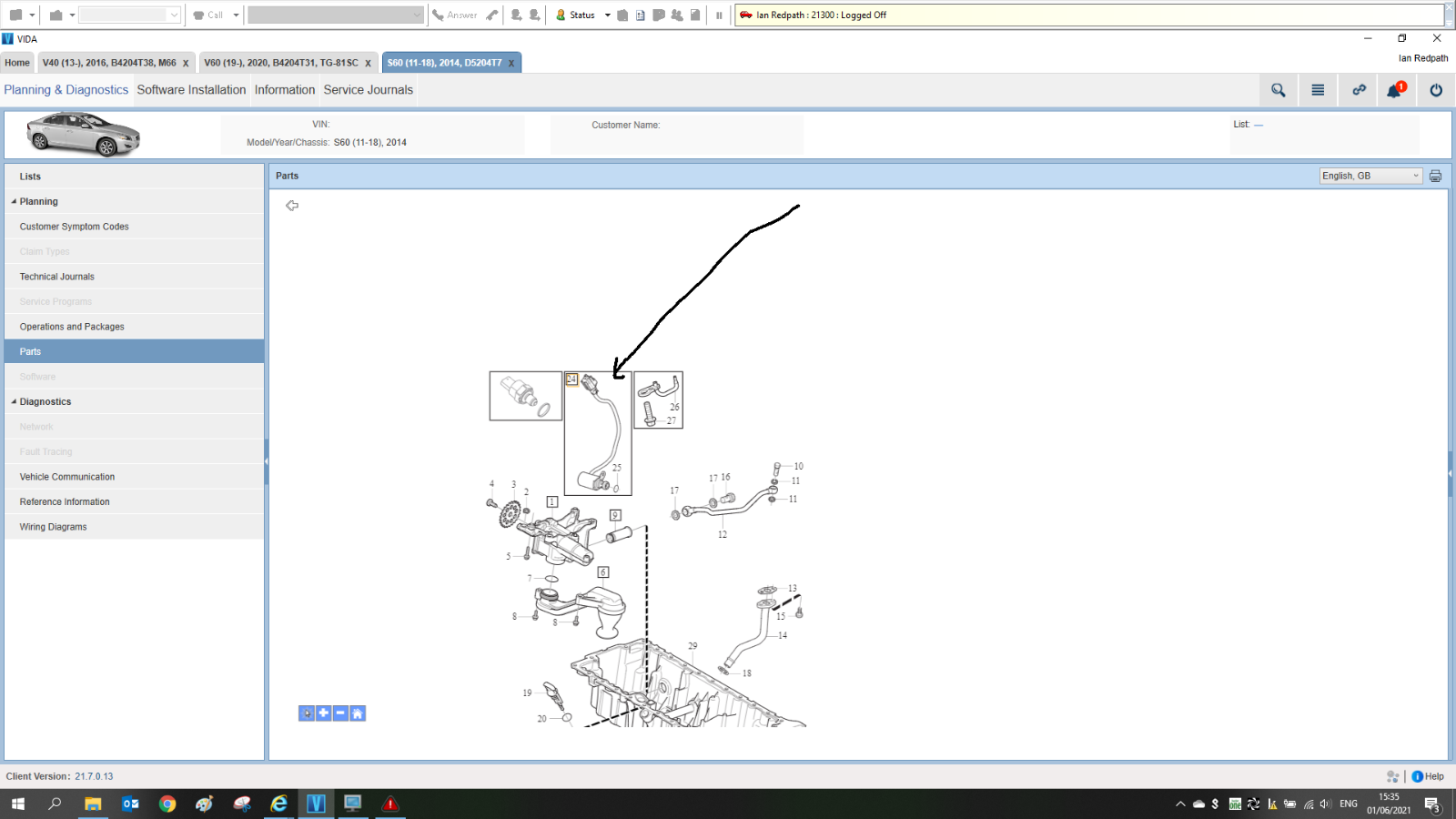Screen dimensions: 1456x819
Task: Print the parts diagram with printer icon
Action: [x=1435, y=177]
